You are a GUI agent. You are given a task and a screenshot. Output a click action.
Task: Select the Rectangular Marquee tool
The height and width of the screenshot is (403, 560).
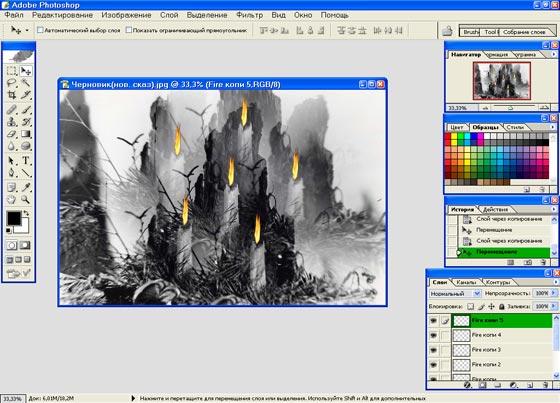point(11,71)
